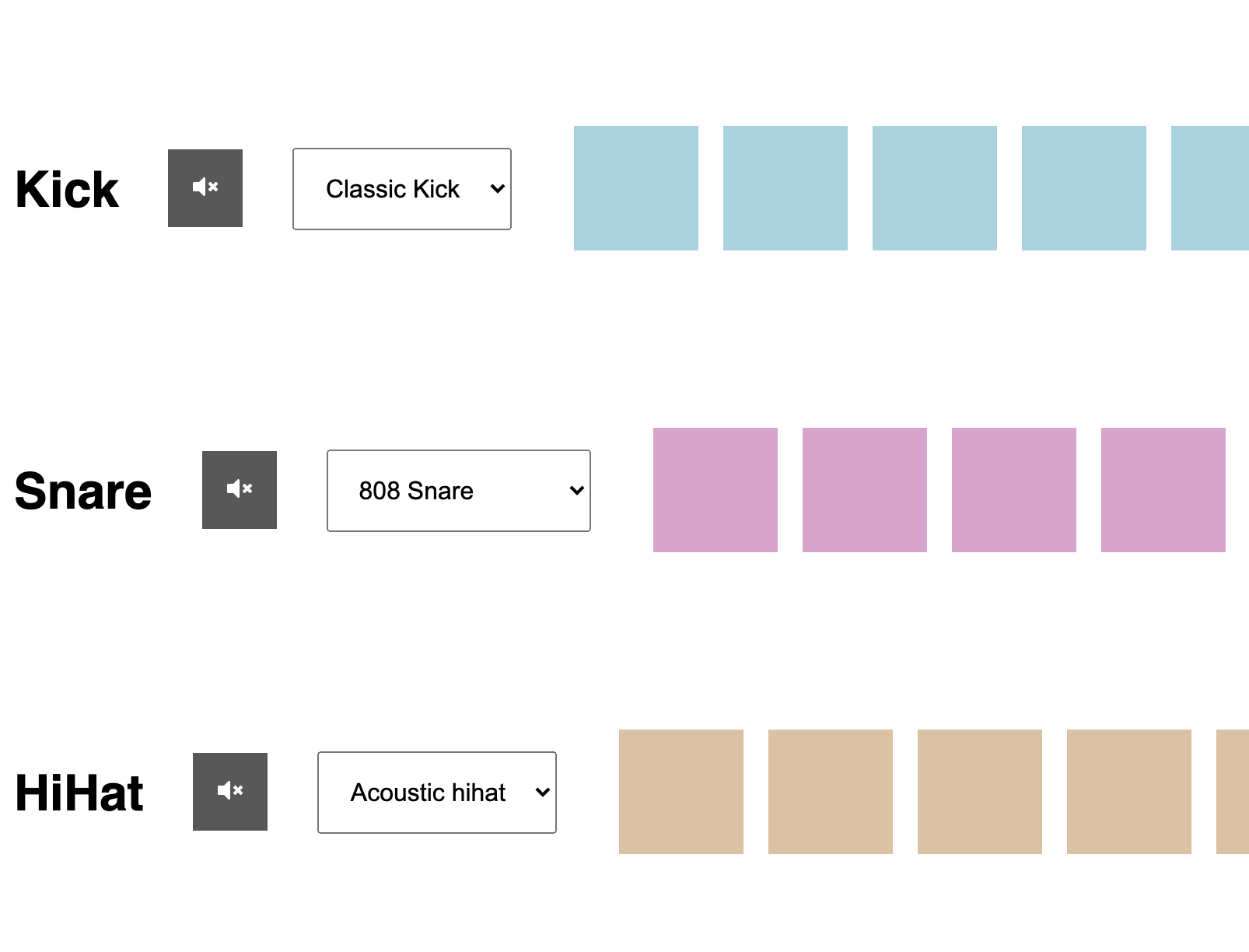Open the Classic Kick sound dropdown
Viewport: 1249px width, 952px height.
coord(402,189)
